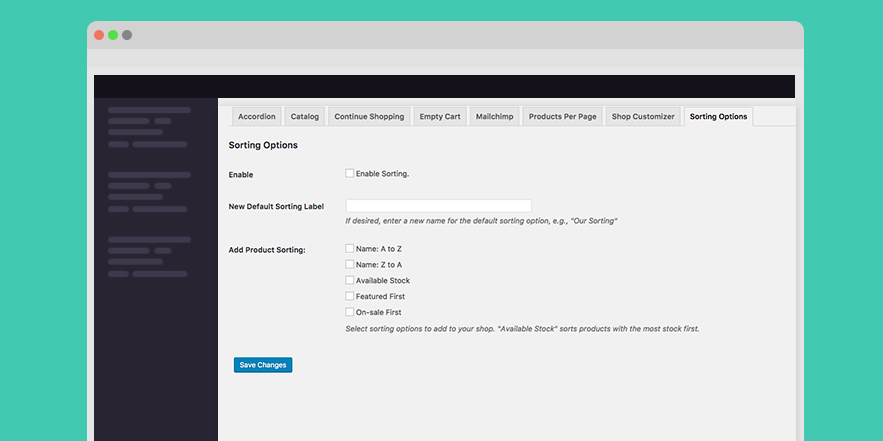883x441 pixels.
Task: Tick the Enable Sorting checkbox
Action: coord(350,173)
